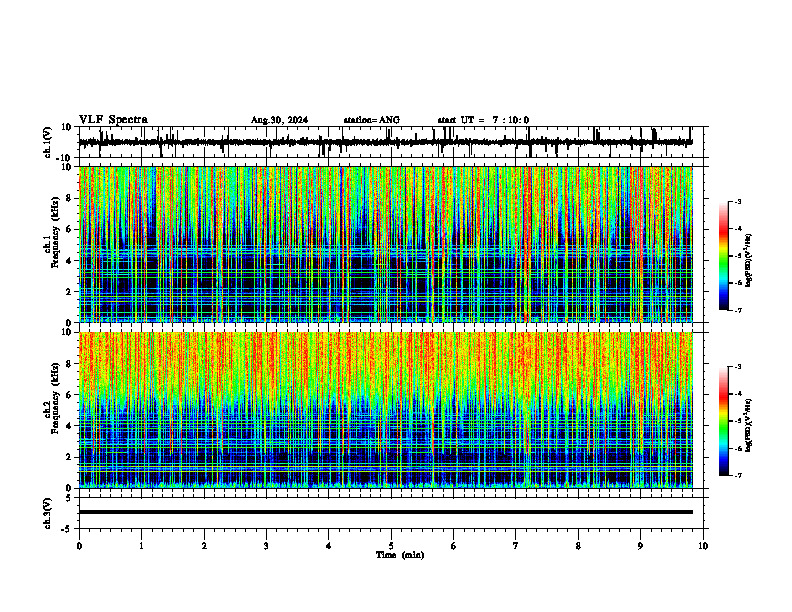Screen dimensions: 792x612
Task: Click the "6" kHz tick on ch.1 frequency axis
Action: click(70, 230)
